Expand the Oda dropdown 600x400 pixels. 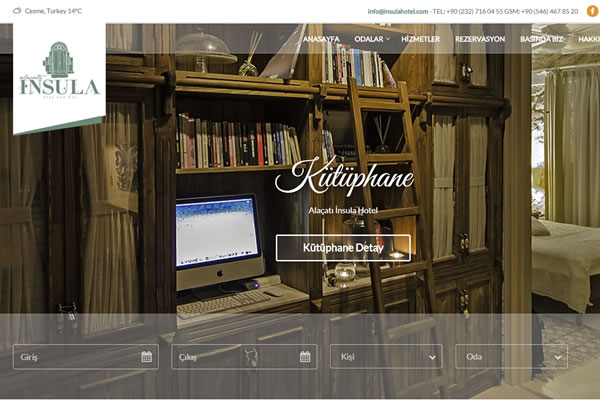[x=511, y=356]
